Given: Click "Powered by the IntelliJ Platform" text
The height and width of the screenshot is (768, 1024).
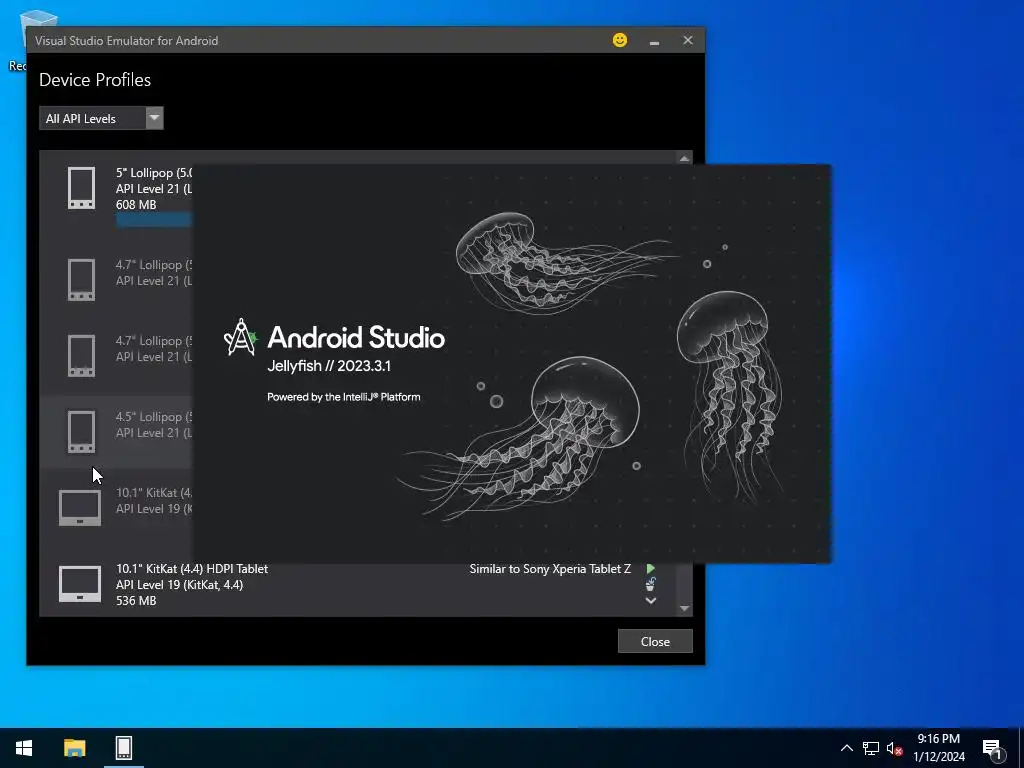Looking at the screenshot, I should tap(344, 397).
